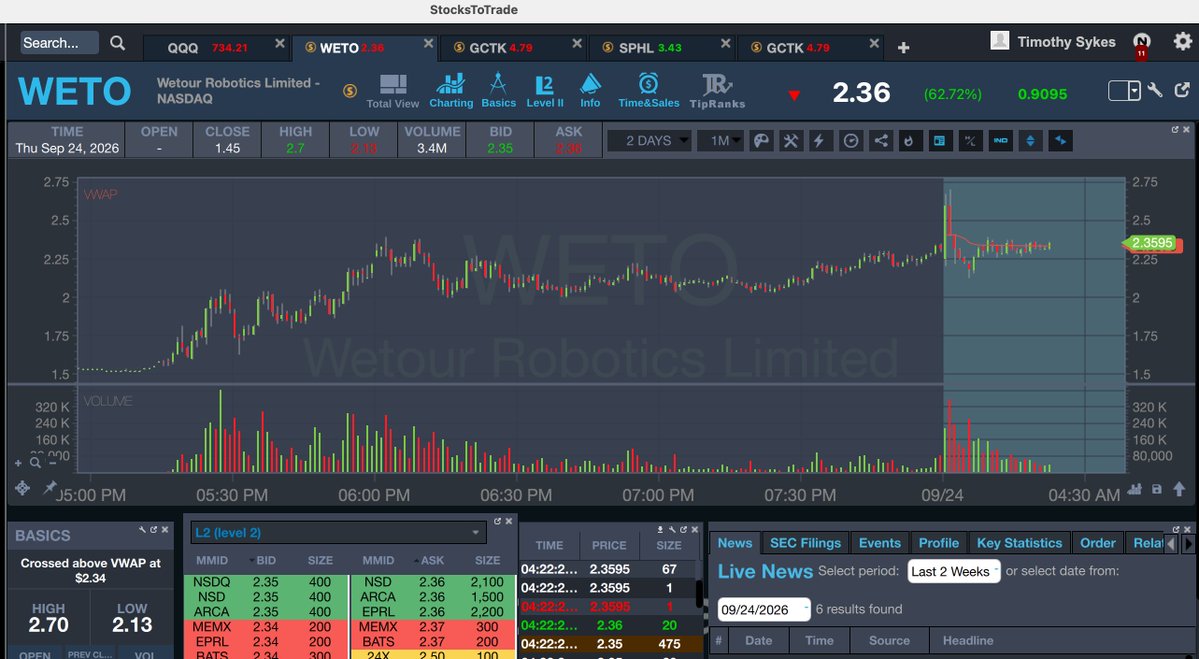1199x659 pixels.
Task: Open the Info bell icon
Action: tap(590, 91)
